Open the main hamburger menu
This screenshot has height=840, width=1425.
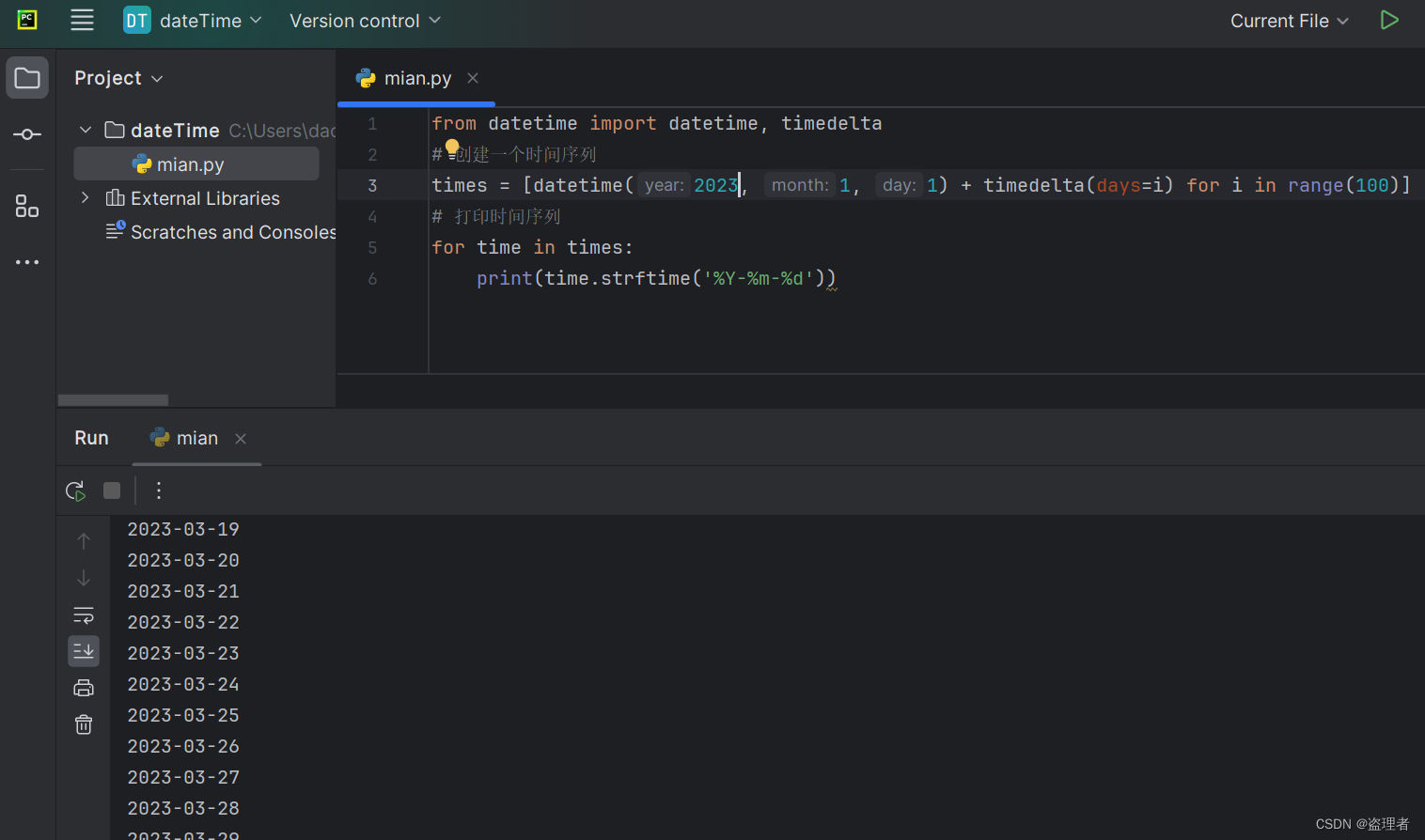click(x=82, y=20)
